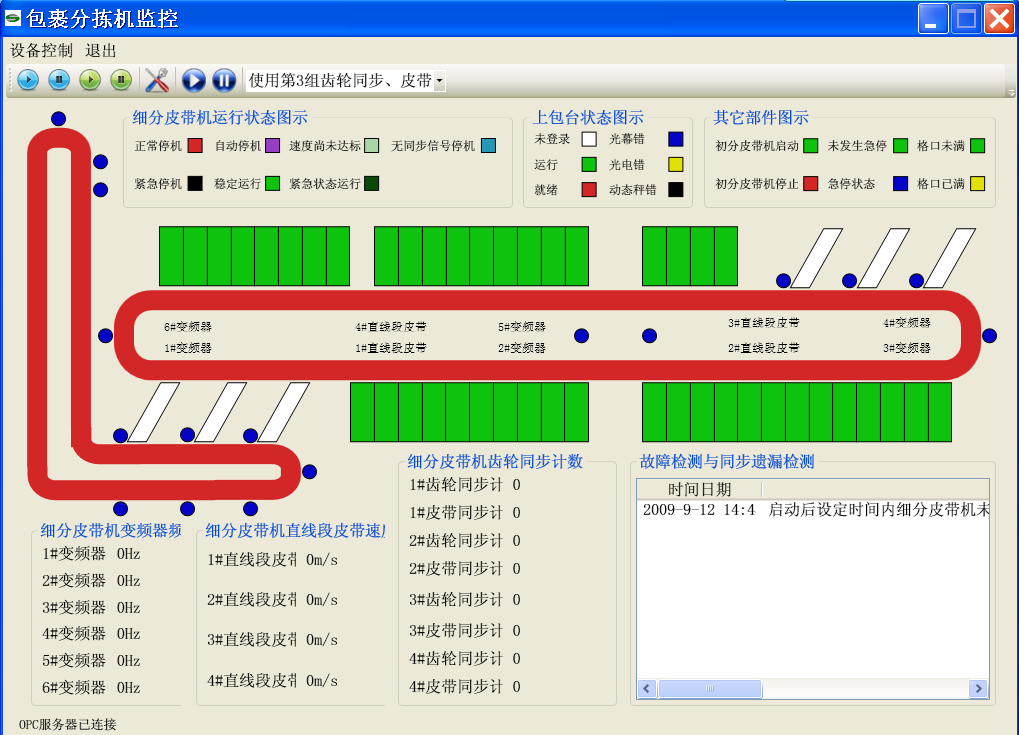Click the blue indicator left of 6#变频器 belt end

tap(105, 335)
